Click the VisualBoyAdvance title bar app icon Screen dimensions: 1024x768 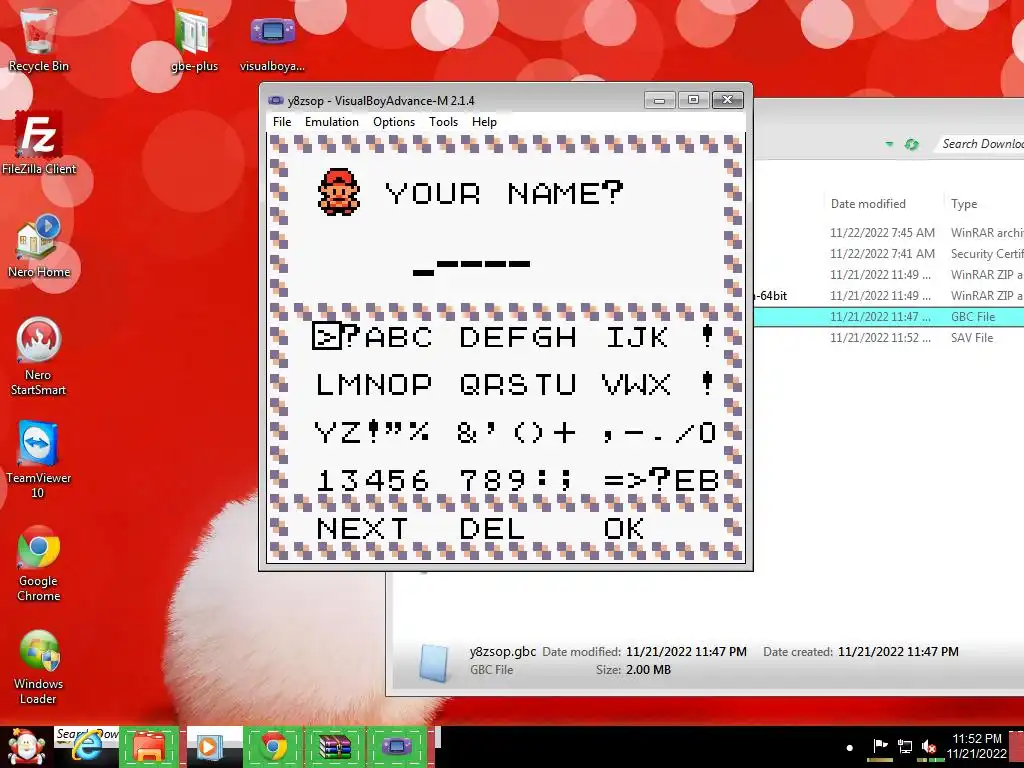click(276, 101)
